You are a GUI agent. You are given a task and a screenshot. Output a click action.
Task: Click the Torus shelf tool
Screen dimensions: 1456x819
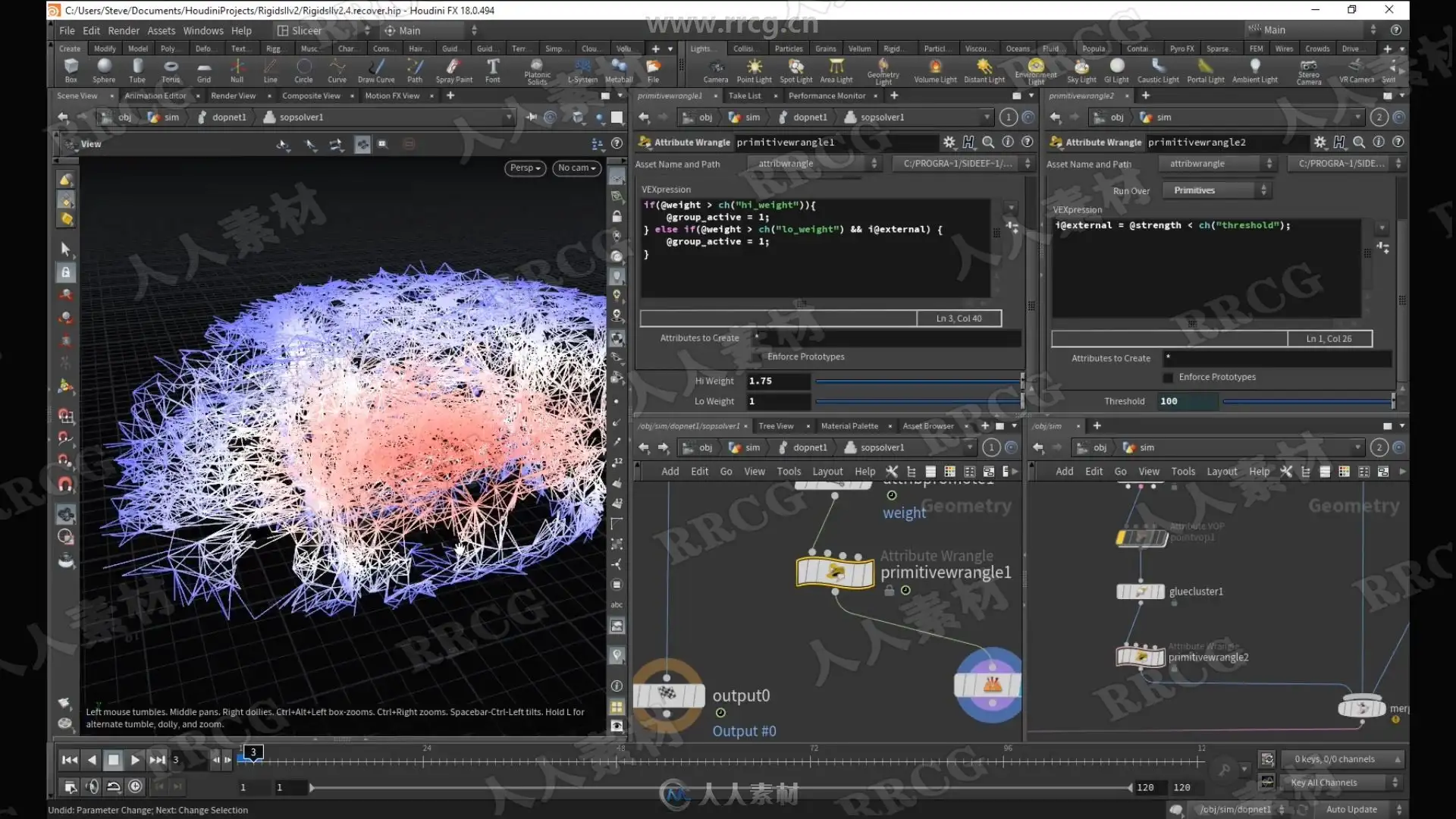pos(171,69)
